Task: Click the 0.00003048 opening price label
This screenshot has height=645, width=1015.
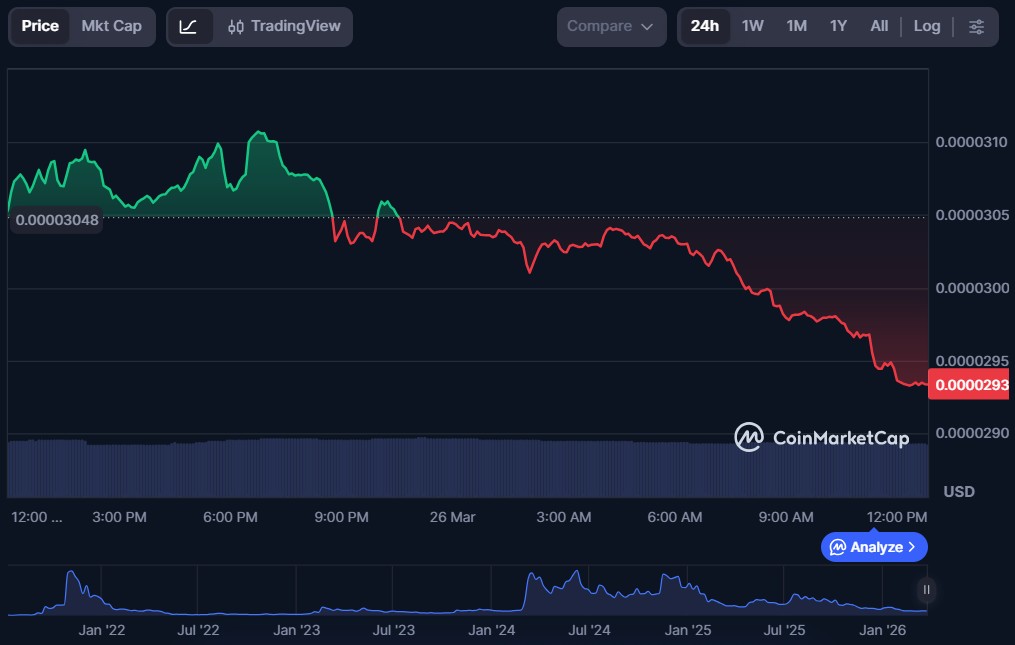Action: tap(57, 220)
